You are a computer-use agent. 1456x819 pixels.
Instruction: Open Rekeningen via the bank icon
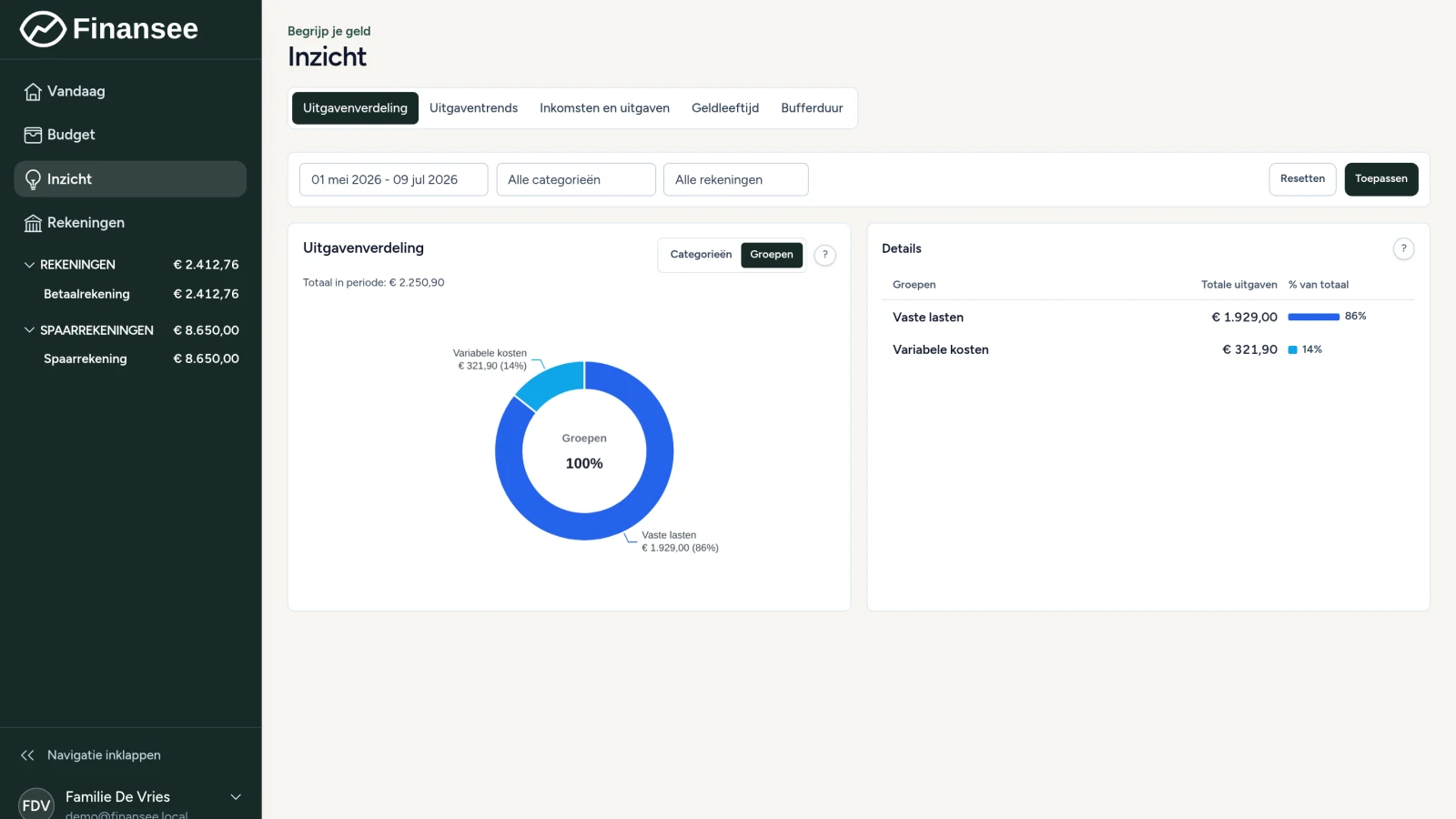point(33,223)
